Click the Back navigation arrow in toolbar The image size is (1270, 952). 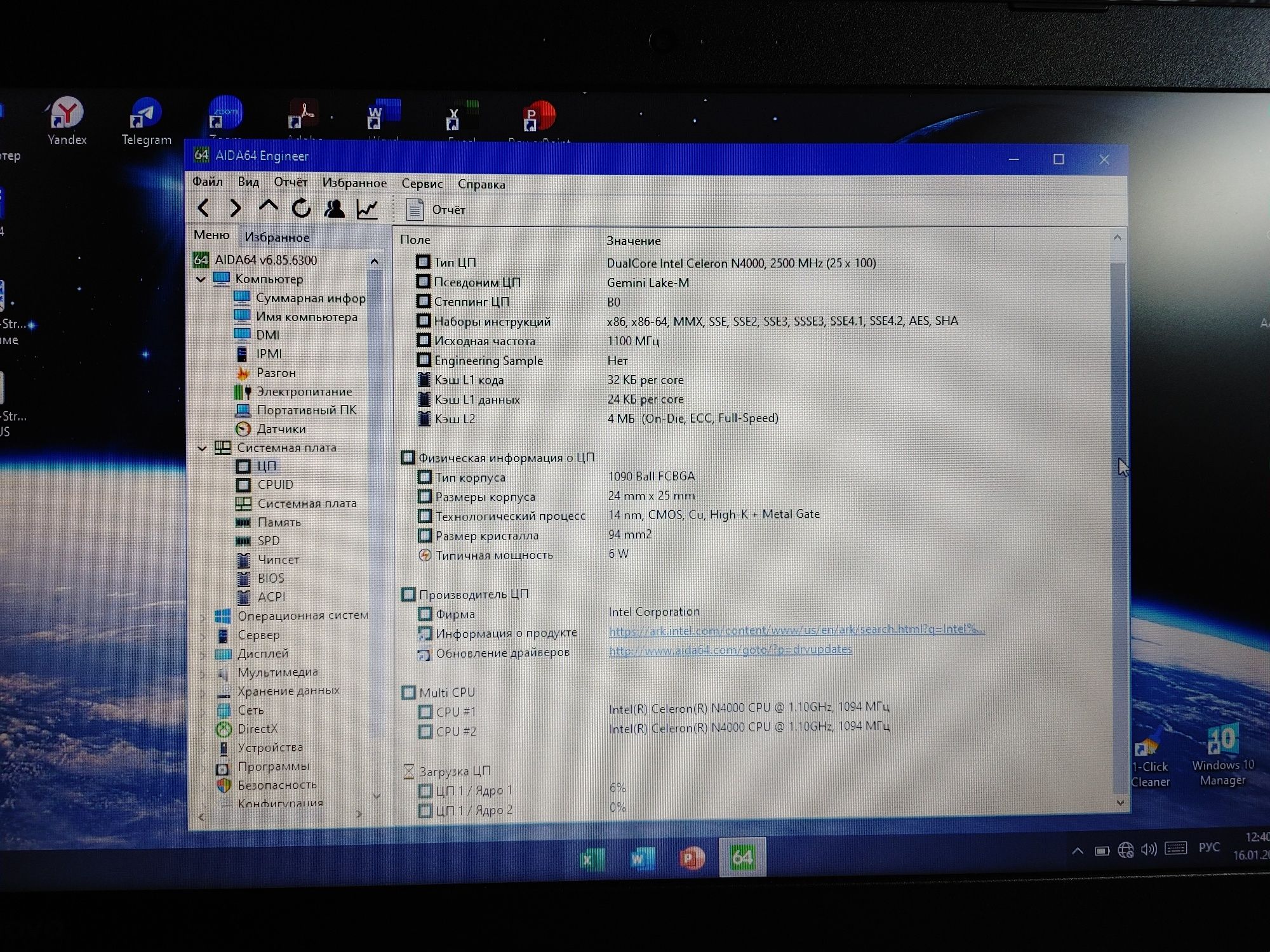[x=203, y=208]
